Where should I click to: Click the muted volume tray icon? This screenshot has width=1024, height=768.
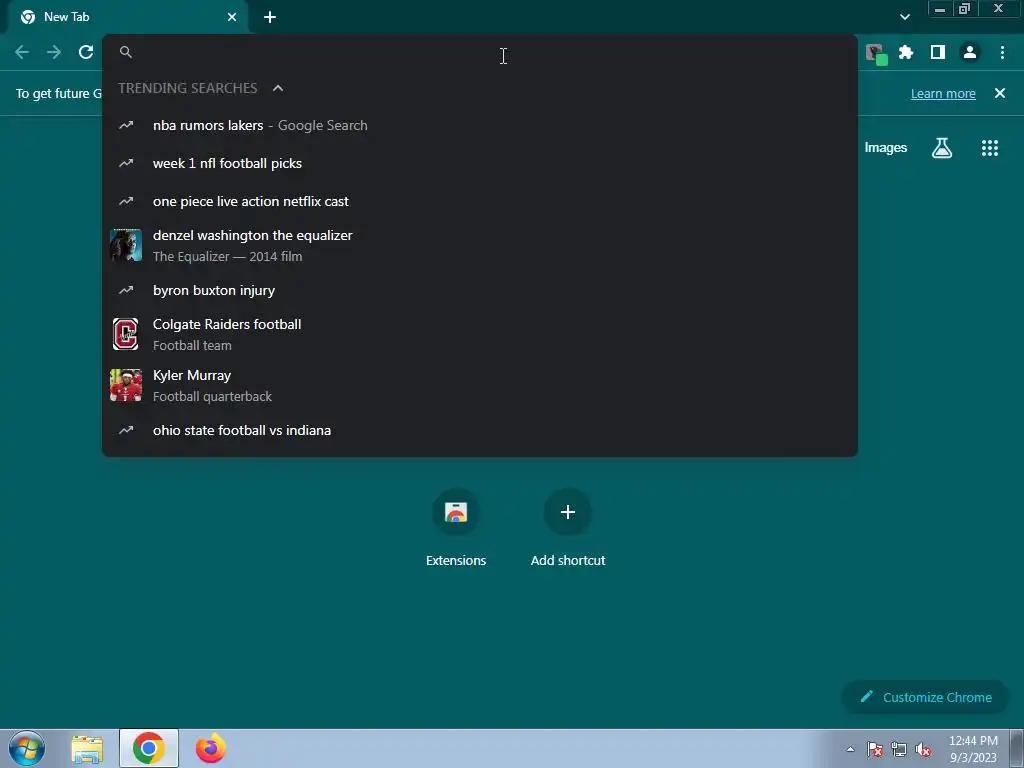[923, 749]
